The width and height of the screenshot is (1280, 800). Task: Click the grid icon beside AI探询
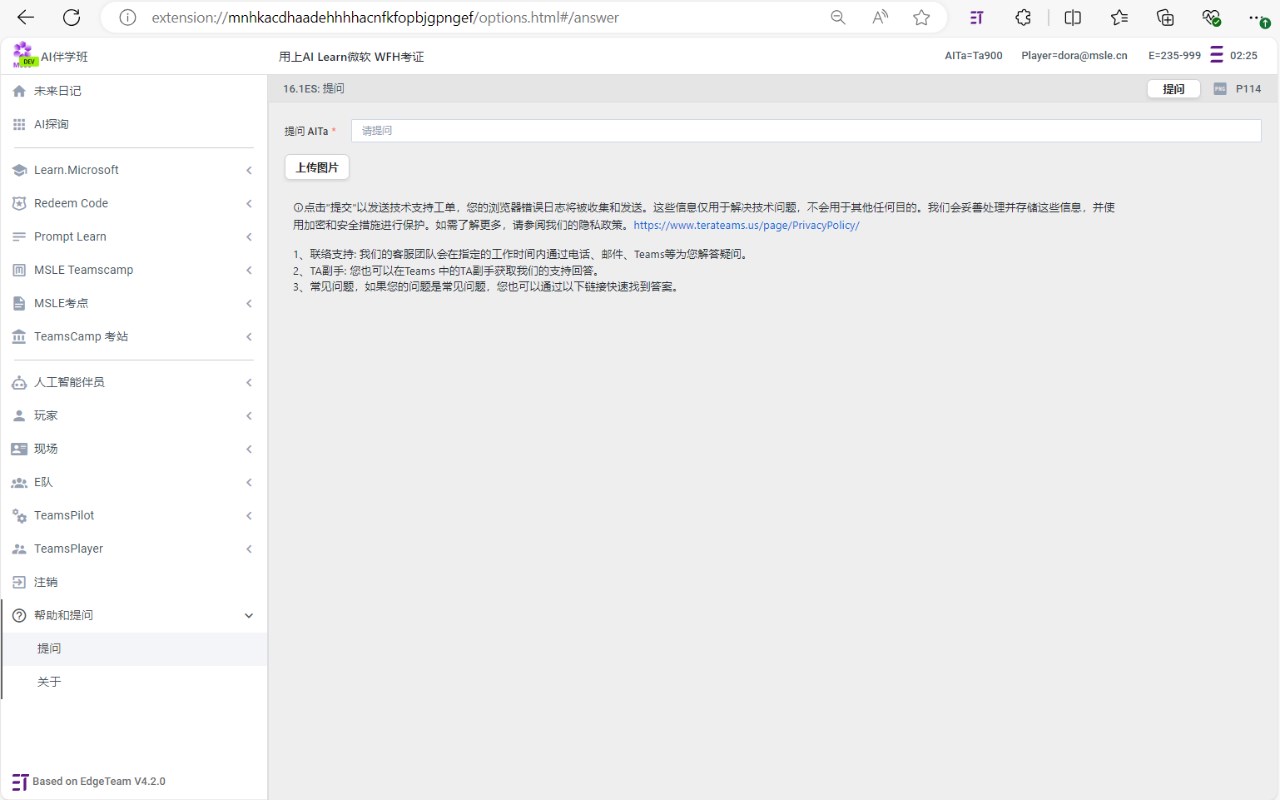19,124
